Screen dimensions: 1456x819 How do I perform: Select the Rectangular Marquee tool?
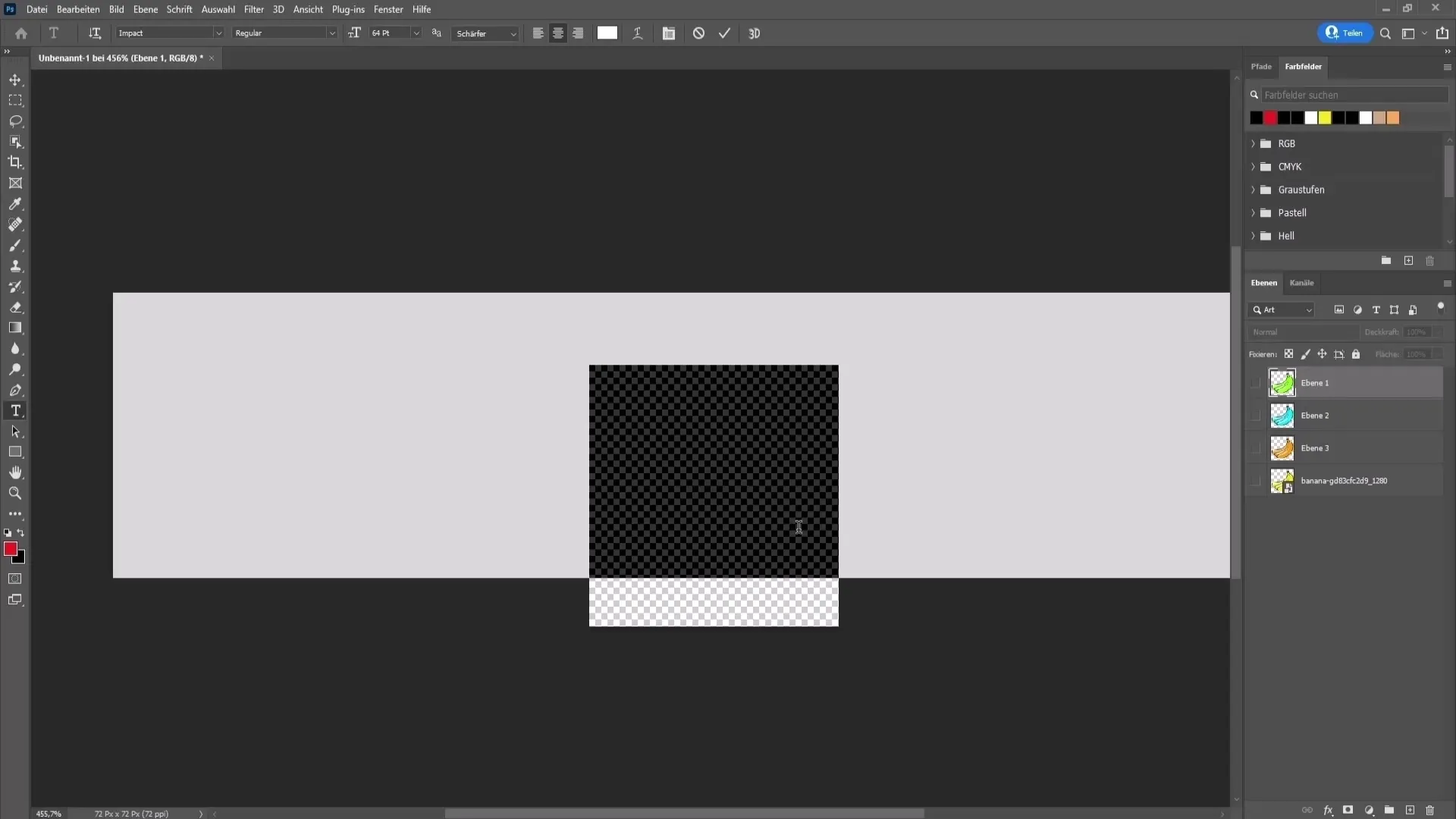click(x=15, y=100)
